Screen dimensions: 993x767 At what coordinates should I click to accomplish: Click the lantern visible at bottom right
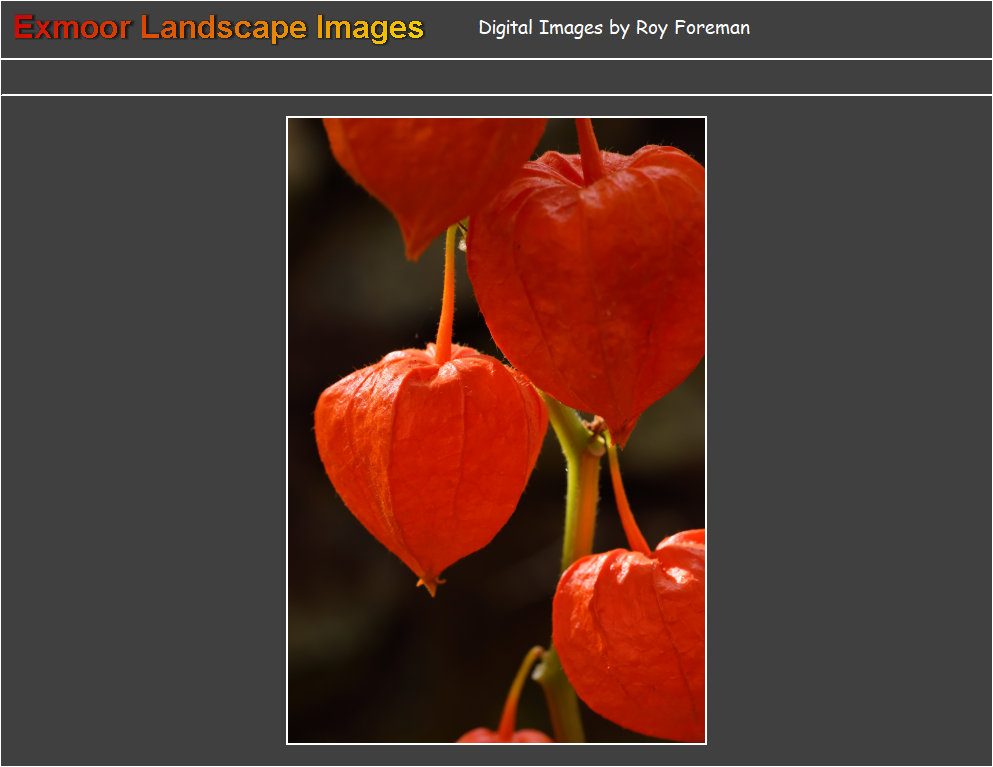[x=635, y=640]
